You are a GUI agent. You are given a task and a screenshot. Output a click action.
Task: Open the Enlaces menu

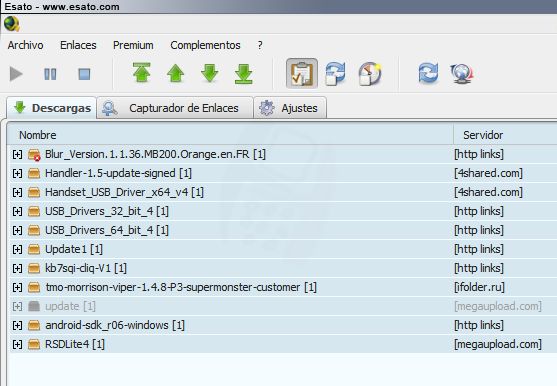[78, 45]
